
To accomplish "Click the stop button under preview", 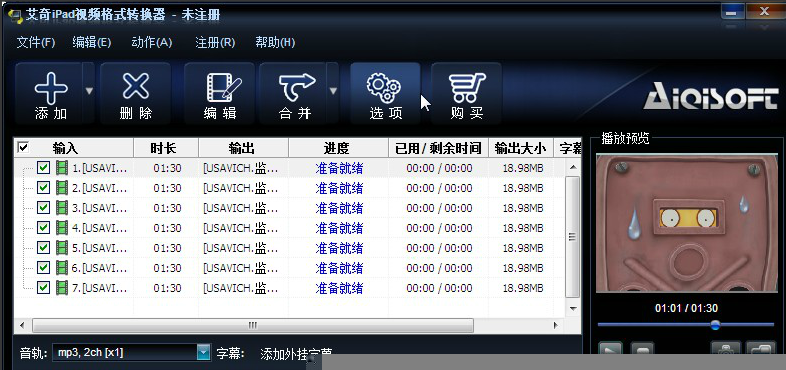I will [x=642, y=349].
